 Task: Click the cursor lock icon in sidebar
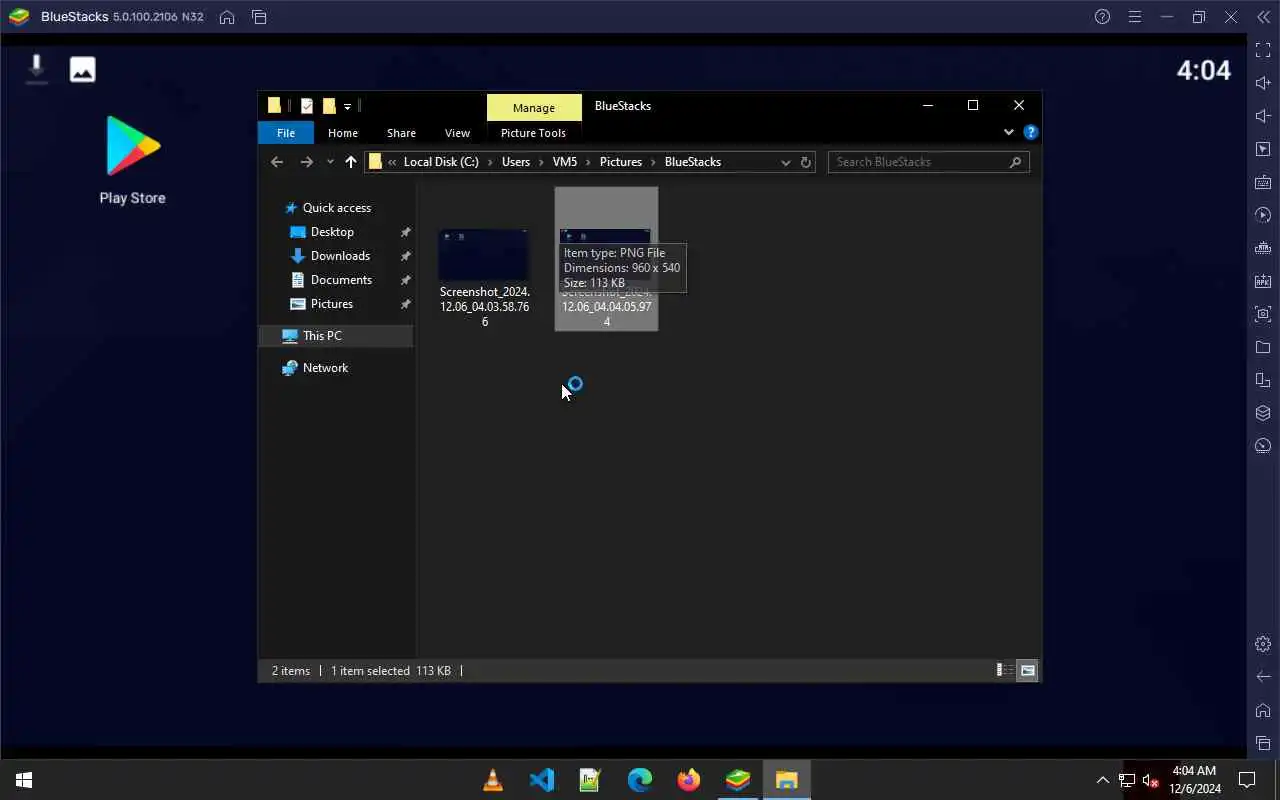click(1263, 149)
